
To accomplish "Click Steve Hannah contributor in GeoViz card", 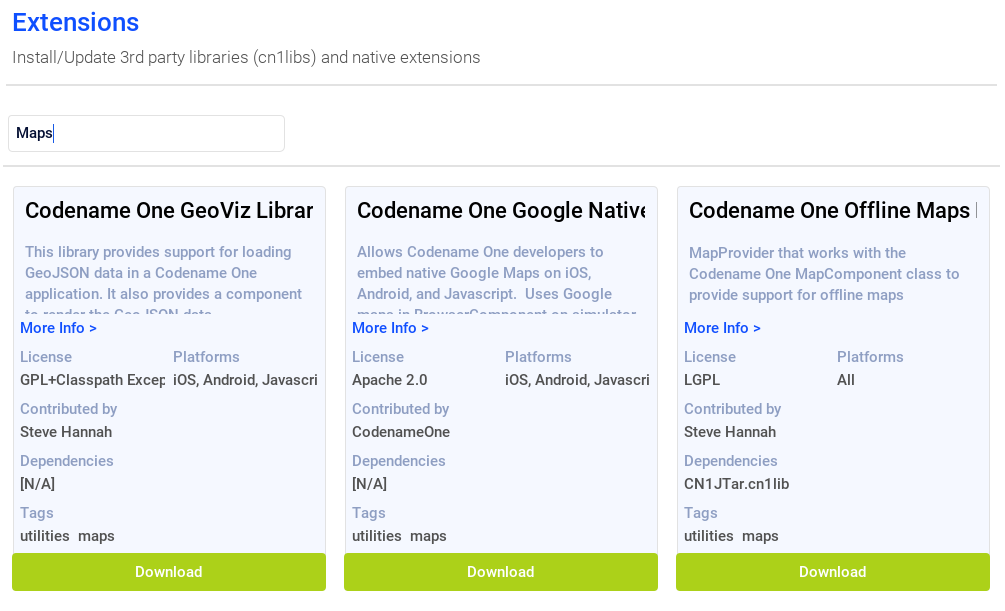I will click(66, 432).
